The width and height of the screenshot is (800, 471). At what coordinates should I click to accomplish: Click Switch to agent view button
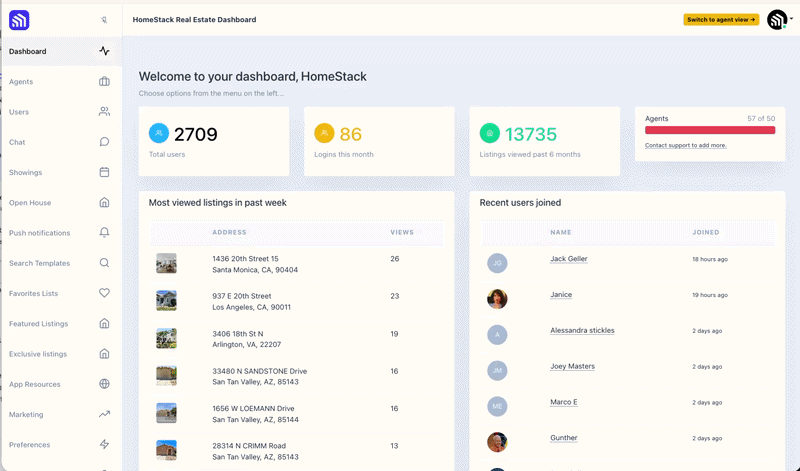tap(721, 19)
